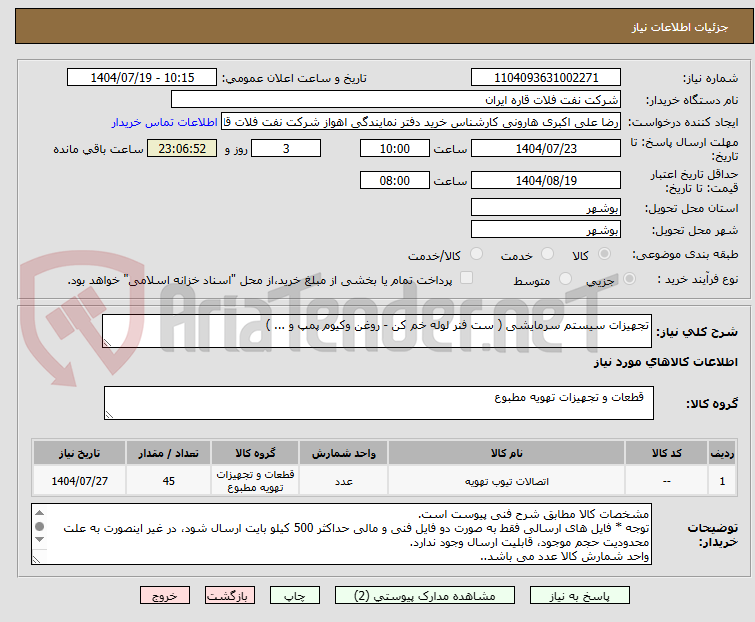The width and height of the screenshot is (755, 622).
Task: Click the تاریخ نیاز column header
Action: [79, 453]
